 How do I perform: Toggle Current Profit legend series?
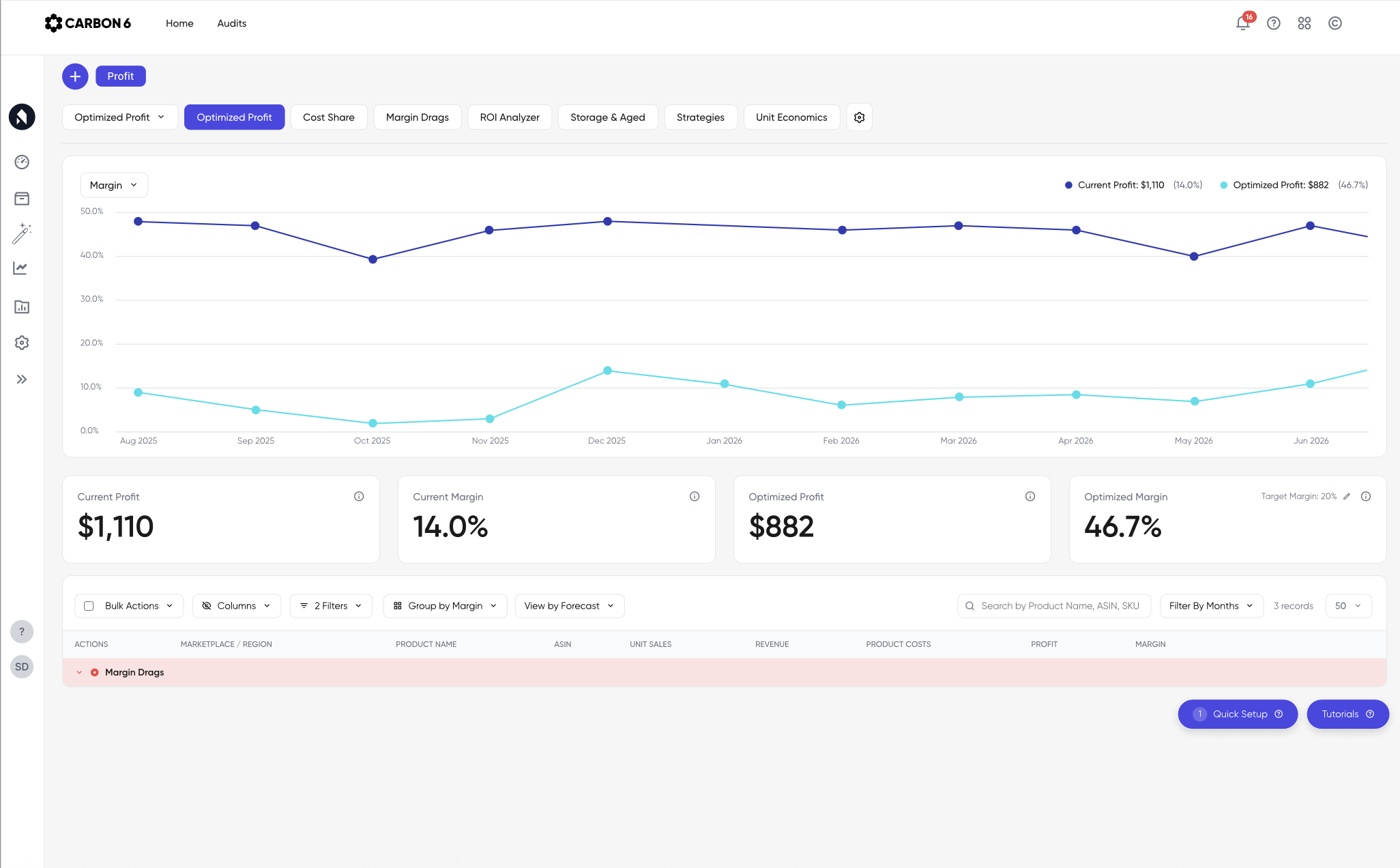[1120, 185]
